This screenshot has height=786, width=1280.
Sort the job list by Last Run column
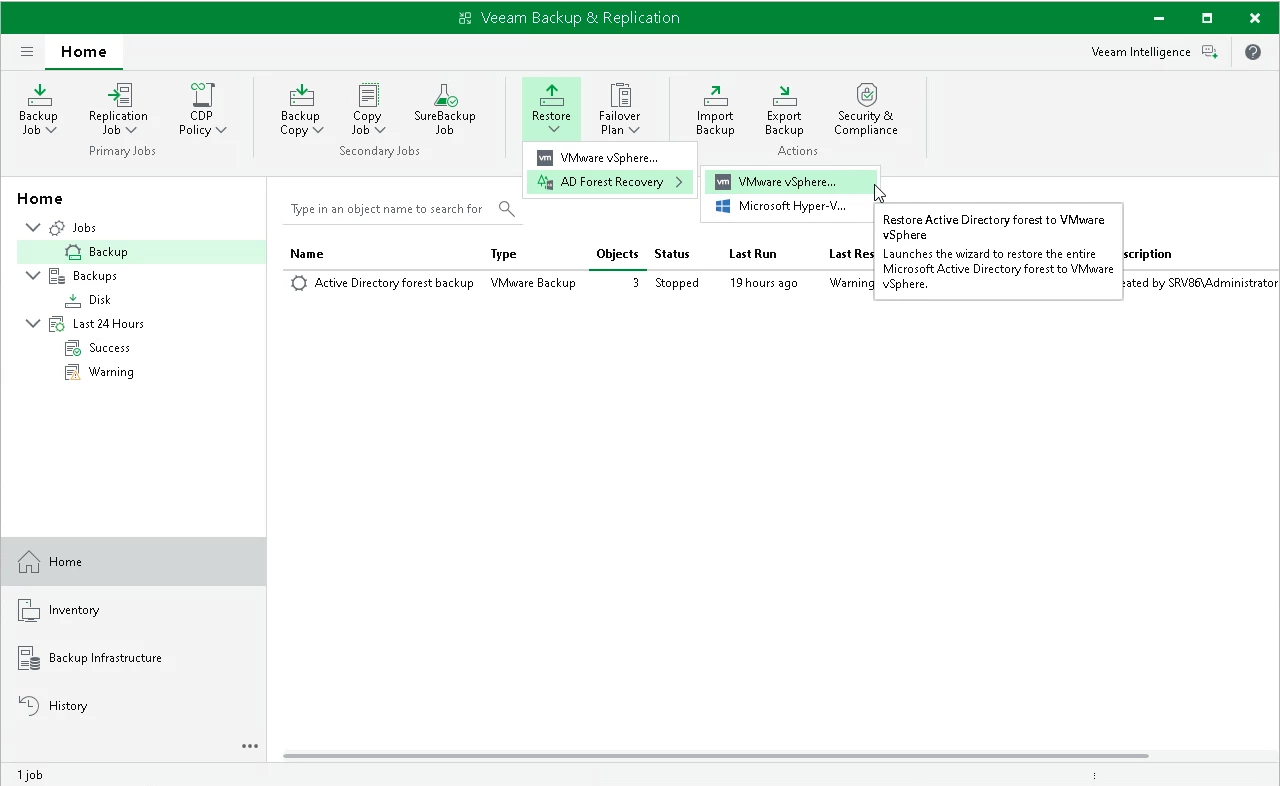tap(753, 254)
